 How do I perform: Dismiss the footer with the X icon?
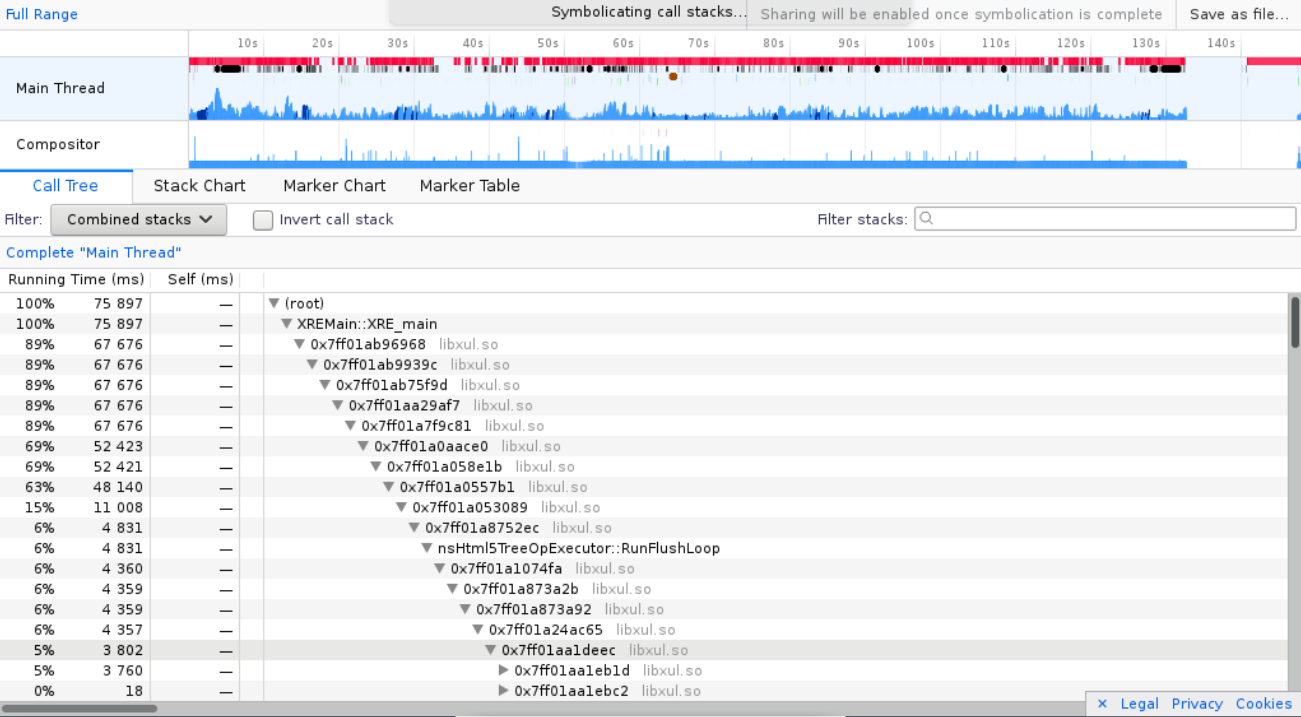click(1102, 704)
